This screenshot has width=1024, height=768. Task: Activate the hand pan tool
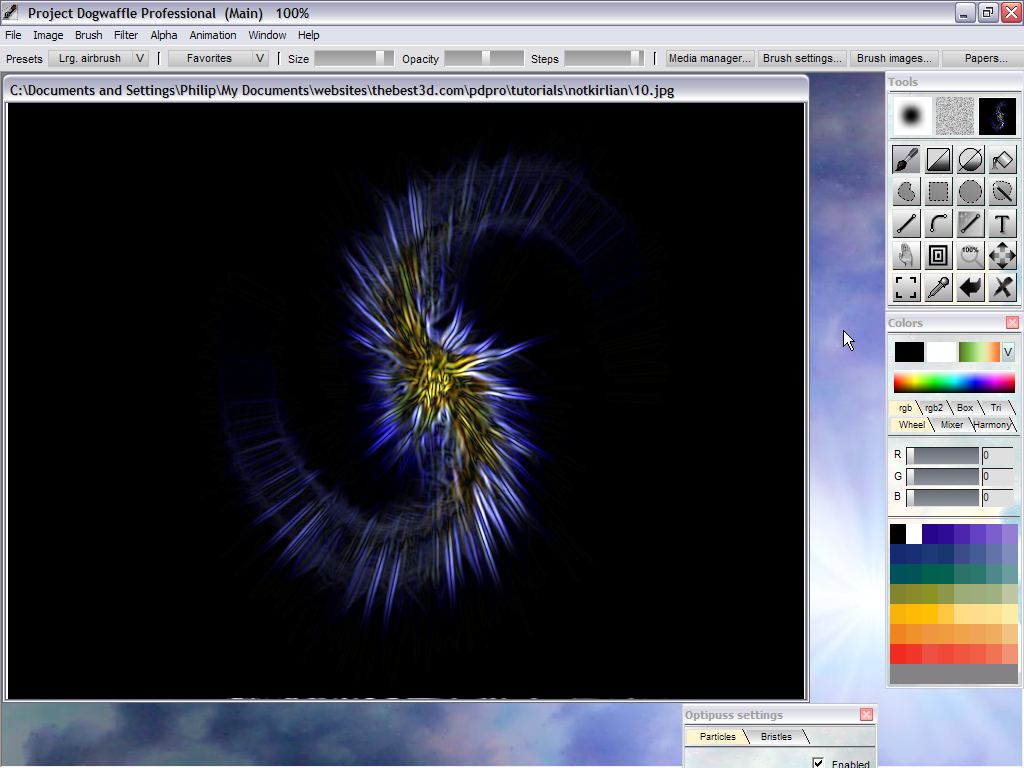click(906, 256)
